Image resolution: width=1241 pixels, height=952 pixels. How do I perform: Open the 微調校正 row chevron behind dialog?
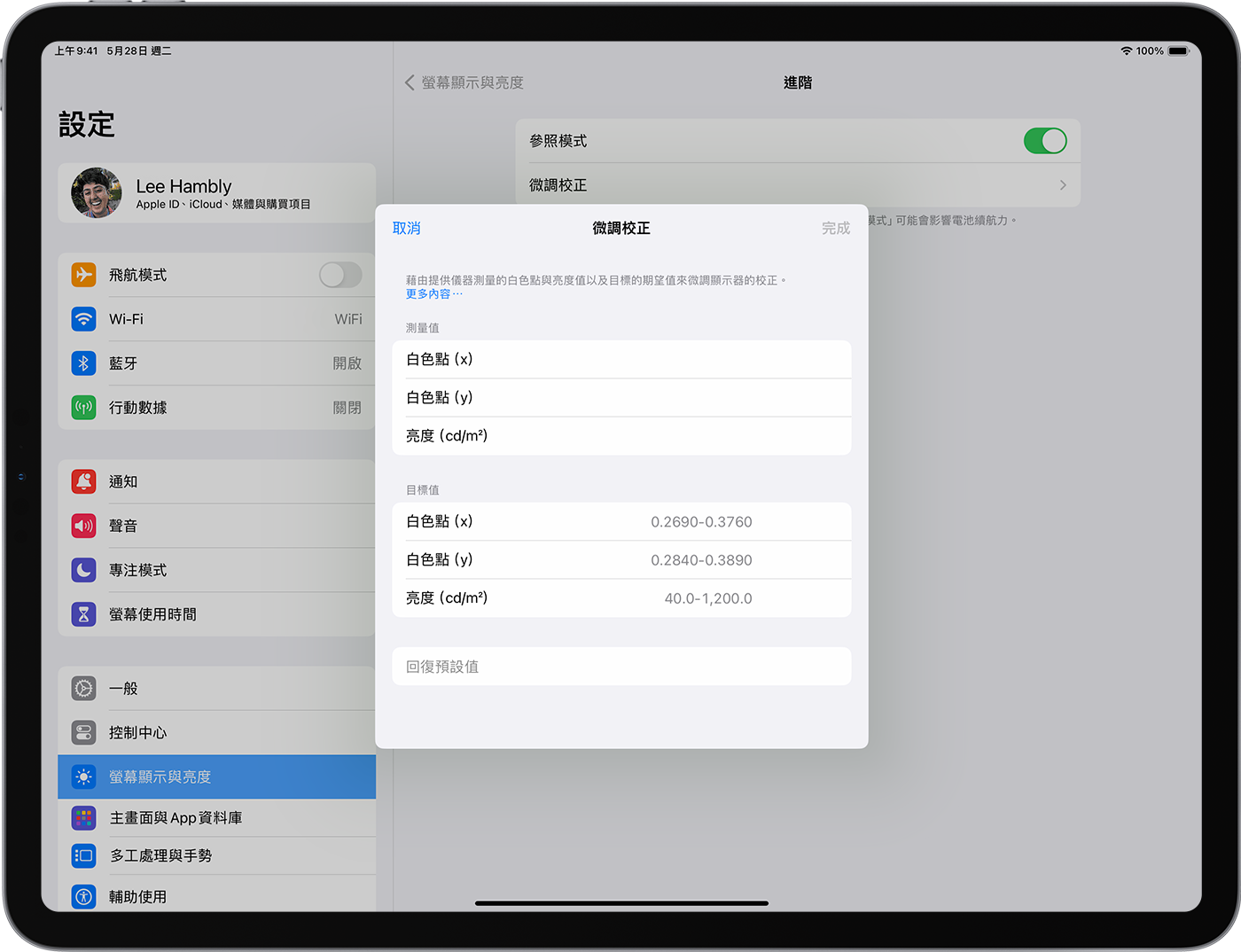[x=1063, y=185]
